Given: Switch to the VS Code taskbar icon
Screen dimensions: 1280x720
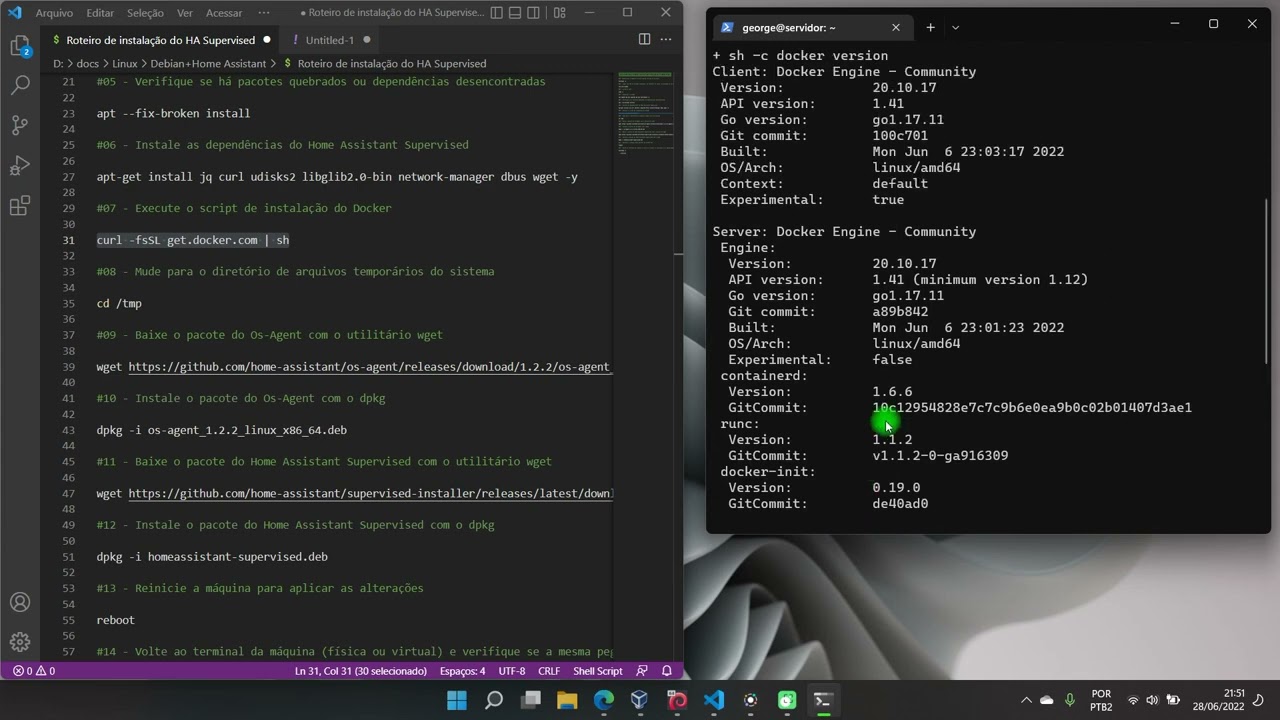Looking at the screenshot, I should (714, 700).
